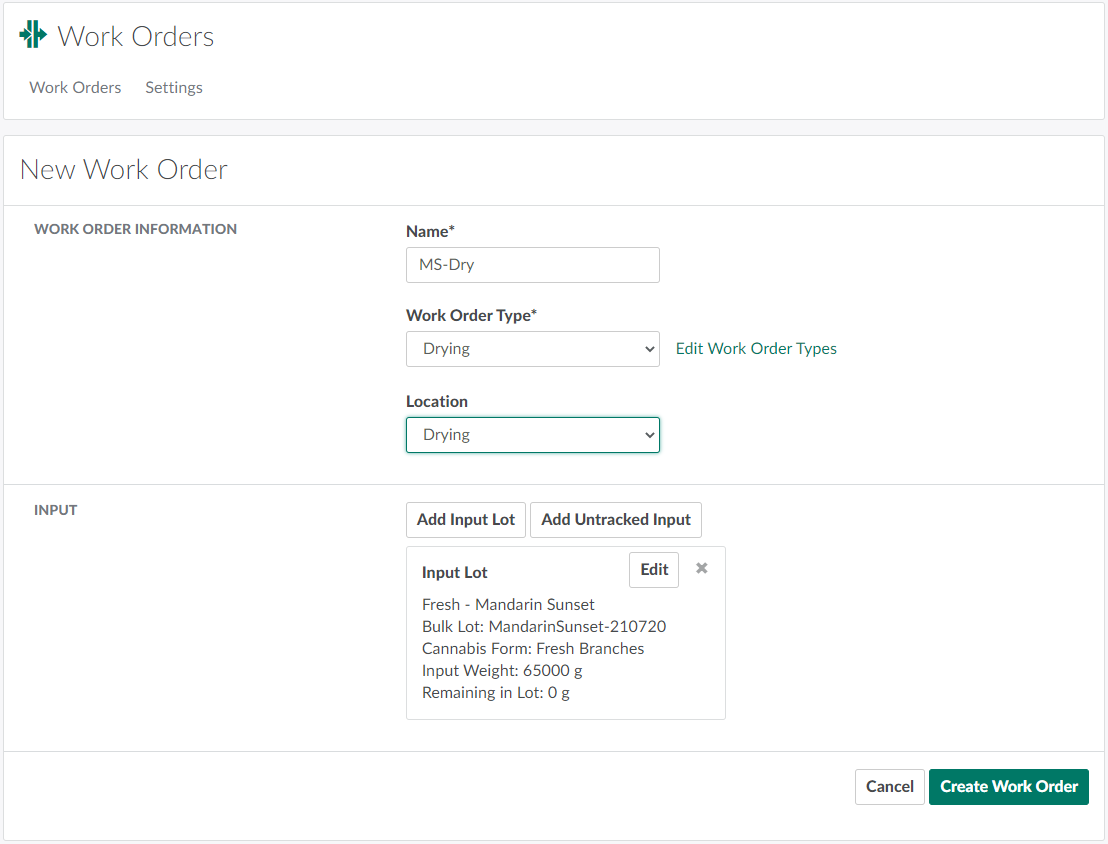
Task: Click the Name* field label
Action: coord(430,231)
